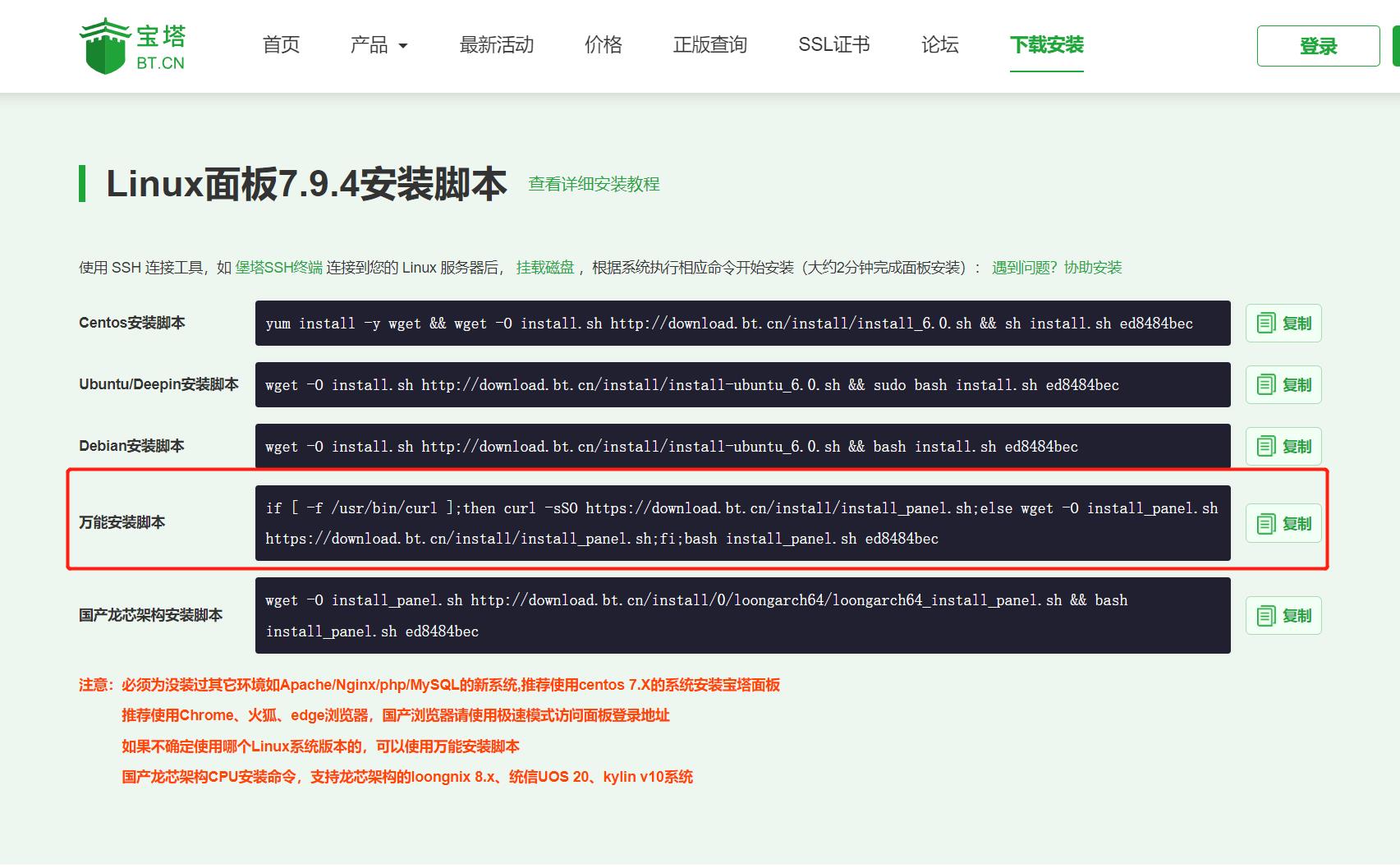
Task: Copy the 国产龙芯架构 install script
Action: (x=1283, y=616)
